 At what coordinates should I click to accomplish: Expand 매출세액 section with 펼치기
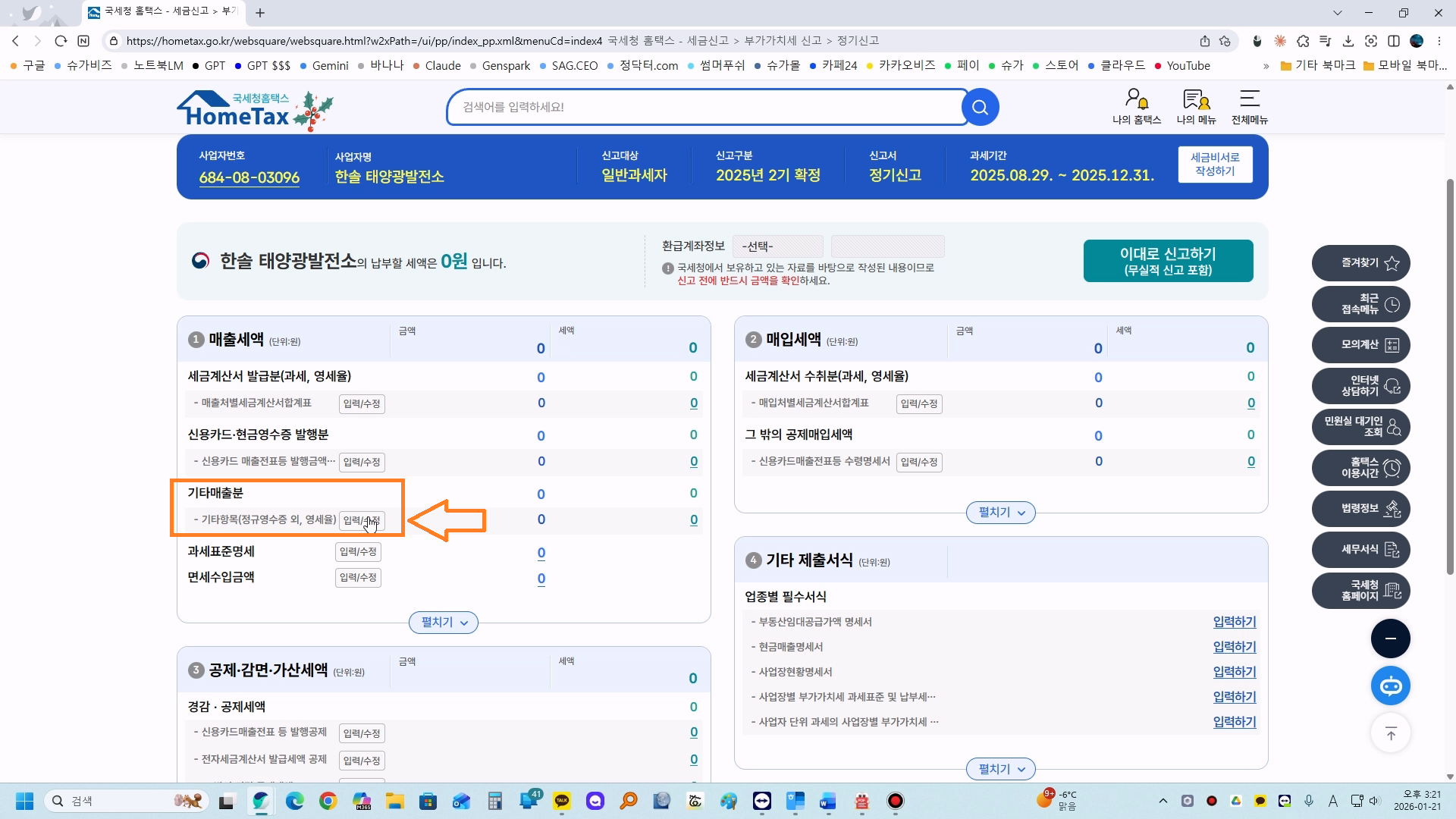444,623
